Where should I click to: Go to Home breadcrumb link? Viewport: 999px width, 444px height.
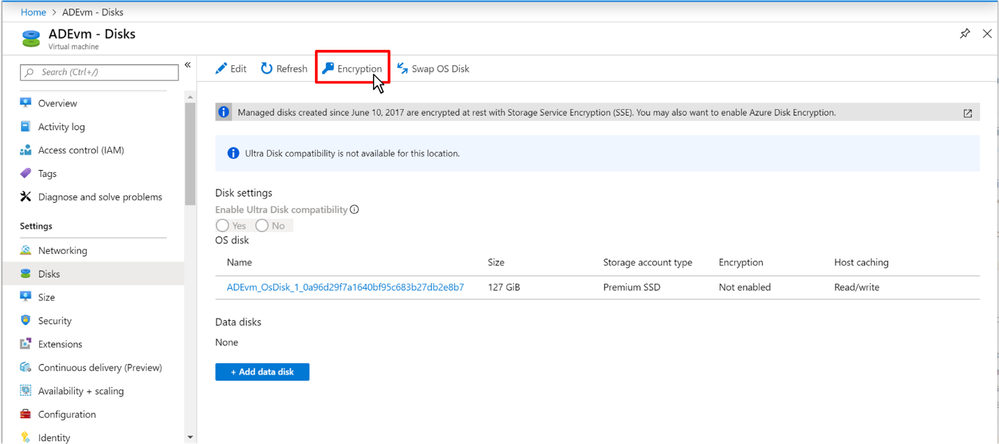33,12
